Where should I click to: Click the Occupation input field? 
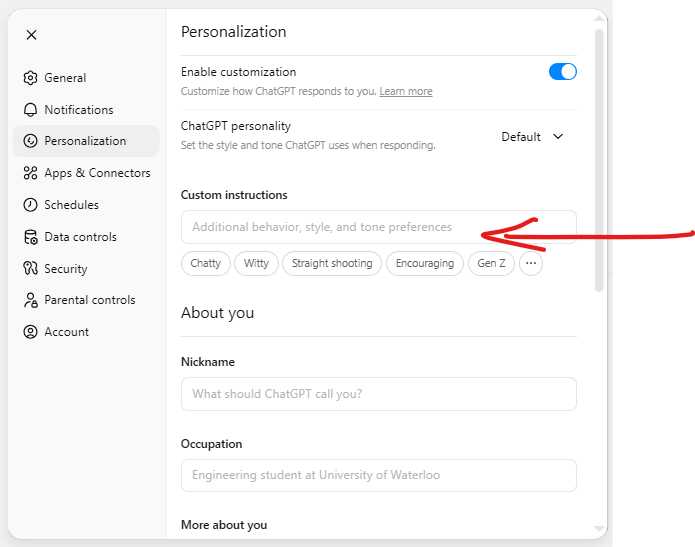click(x=378, y=475)
